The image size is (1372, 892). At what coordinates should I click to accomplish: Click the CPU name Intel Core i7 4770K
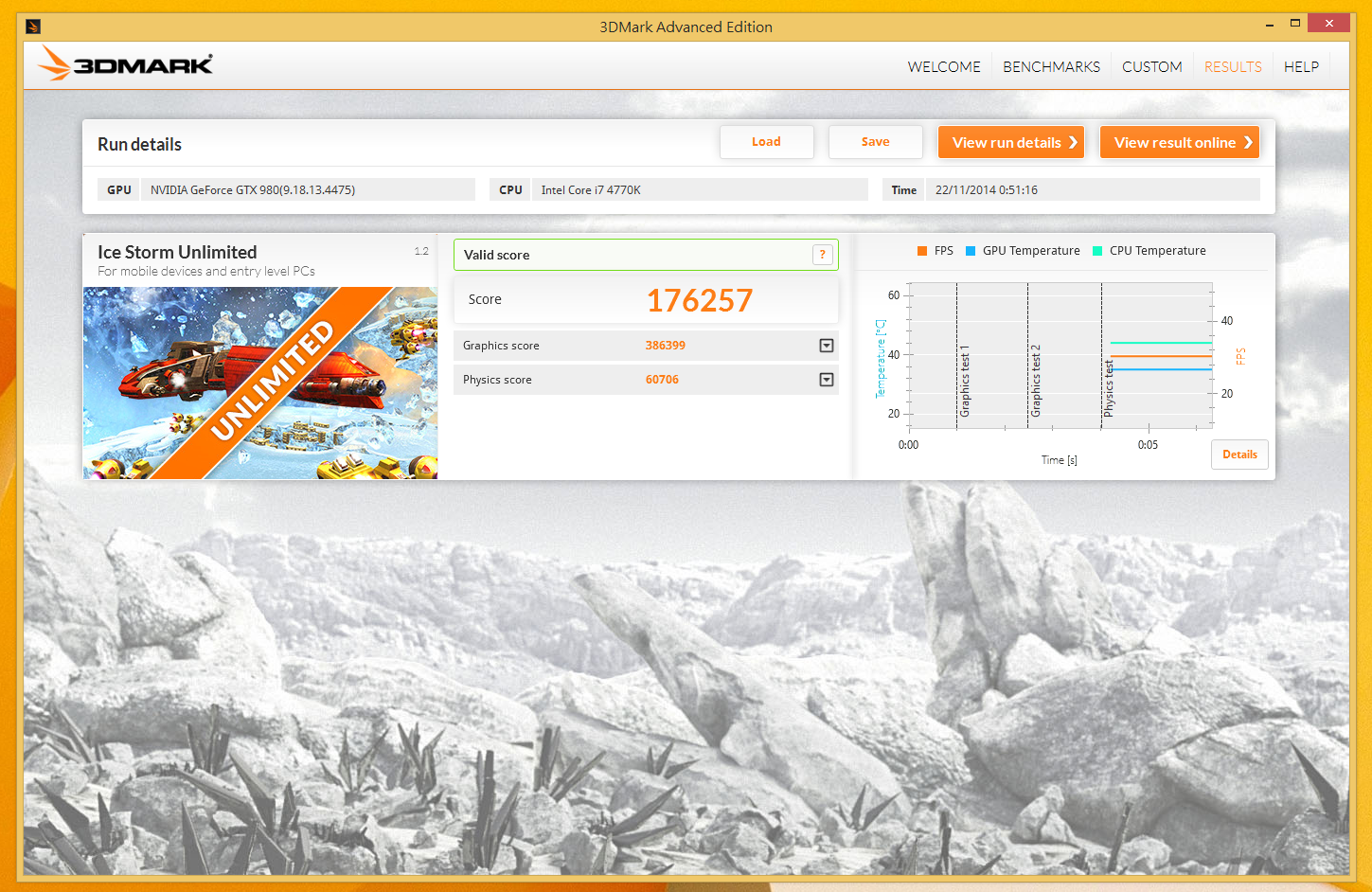[x=591, y=190]
